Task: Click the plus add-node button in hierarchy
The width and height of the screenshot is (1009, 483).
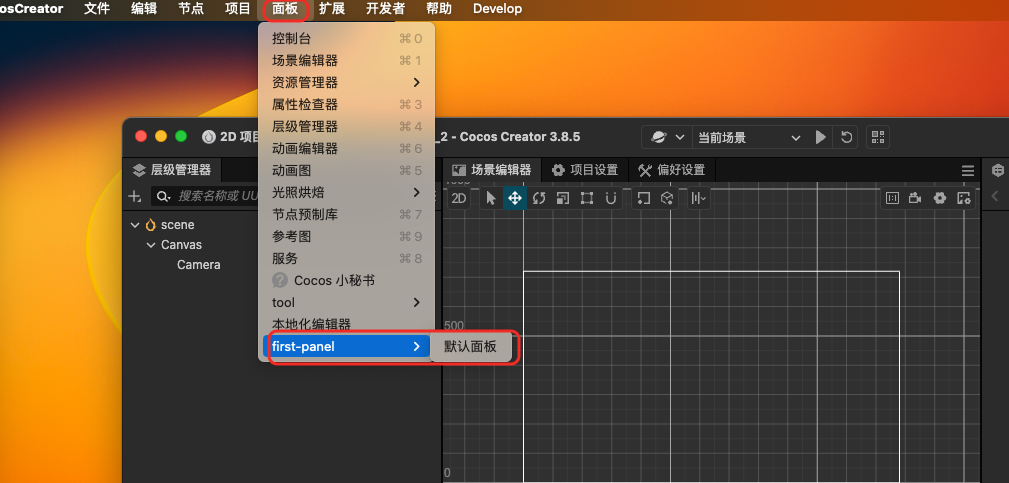Action: coord(134,196)
